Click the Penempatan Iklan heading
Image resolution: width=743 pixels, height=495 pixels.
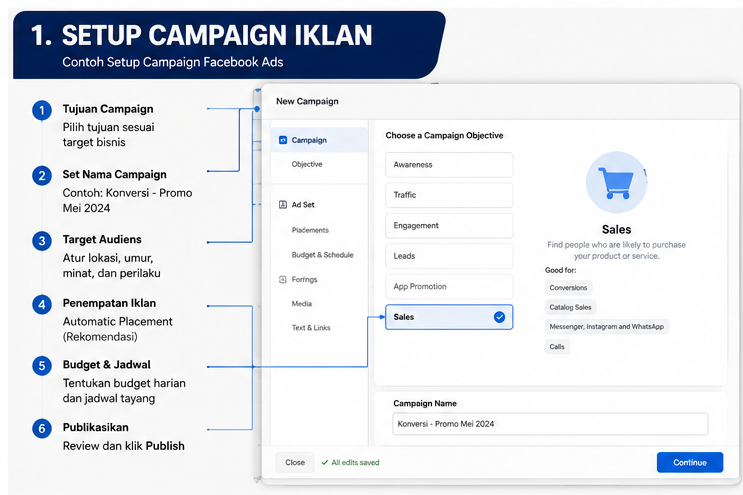[x=109, y=303]
